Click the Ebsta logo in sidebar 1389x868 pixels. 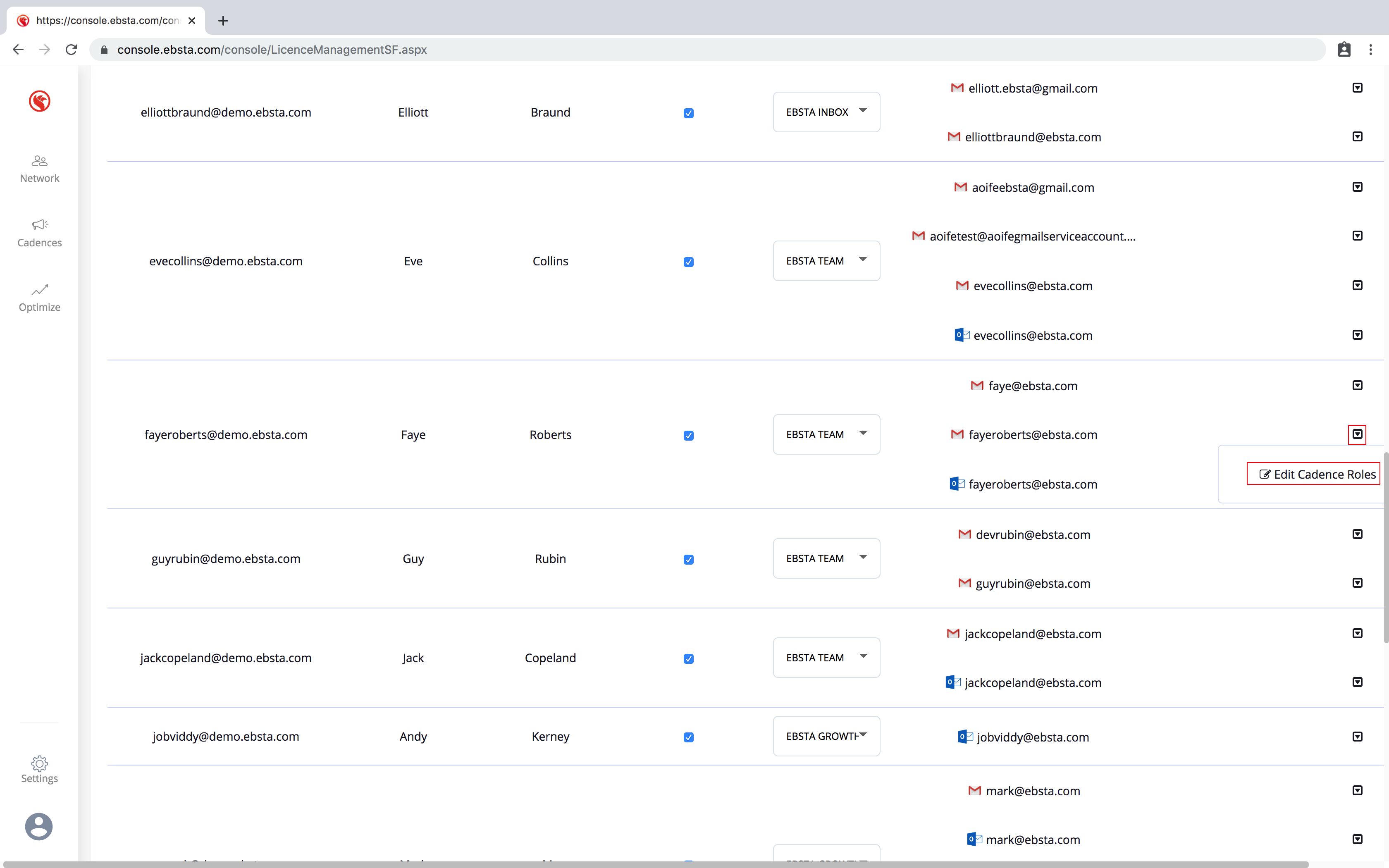pos(40,102)
